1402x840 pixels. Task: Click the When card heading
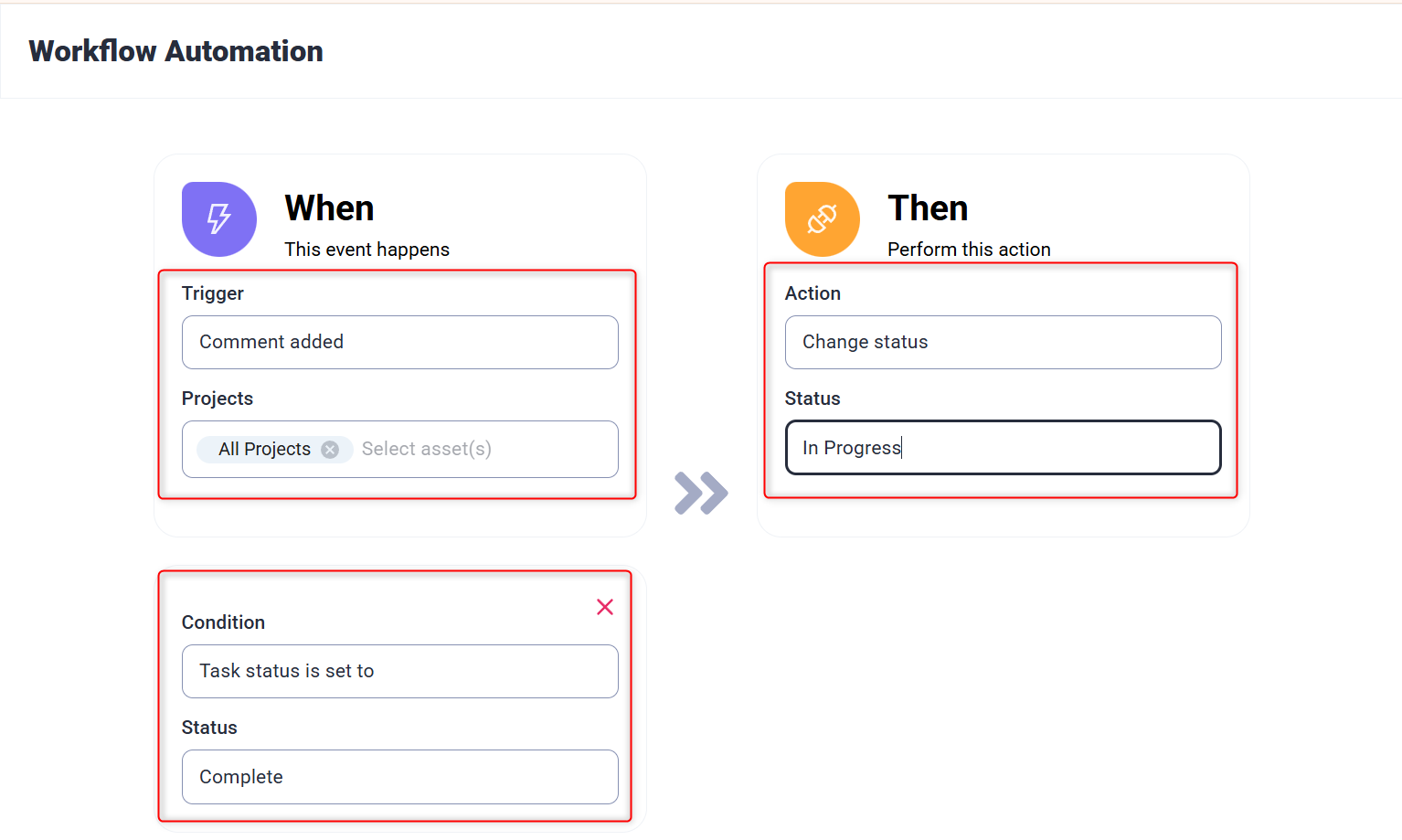(329, 208)
